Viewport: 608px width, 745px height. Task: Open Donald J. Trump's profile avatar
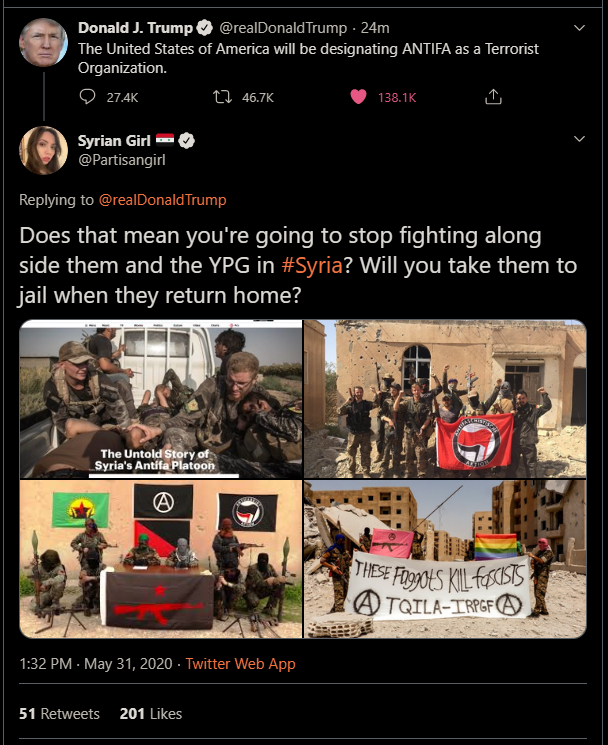tap(43, 42)
